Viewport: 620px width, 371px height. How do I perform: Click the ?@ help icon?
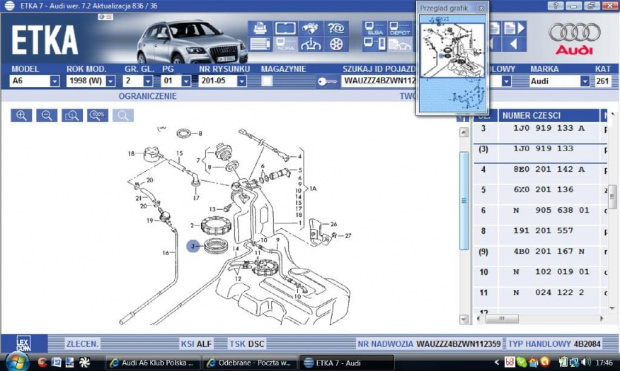click(x=336, y=28)
